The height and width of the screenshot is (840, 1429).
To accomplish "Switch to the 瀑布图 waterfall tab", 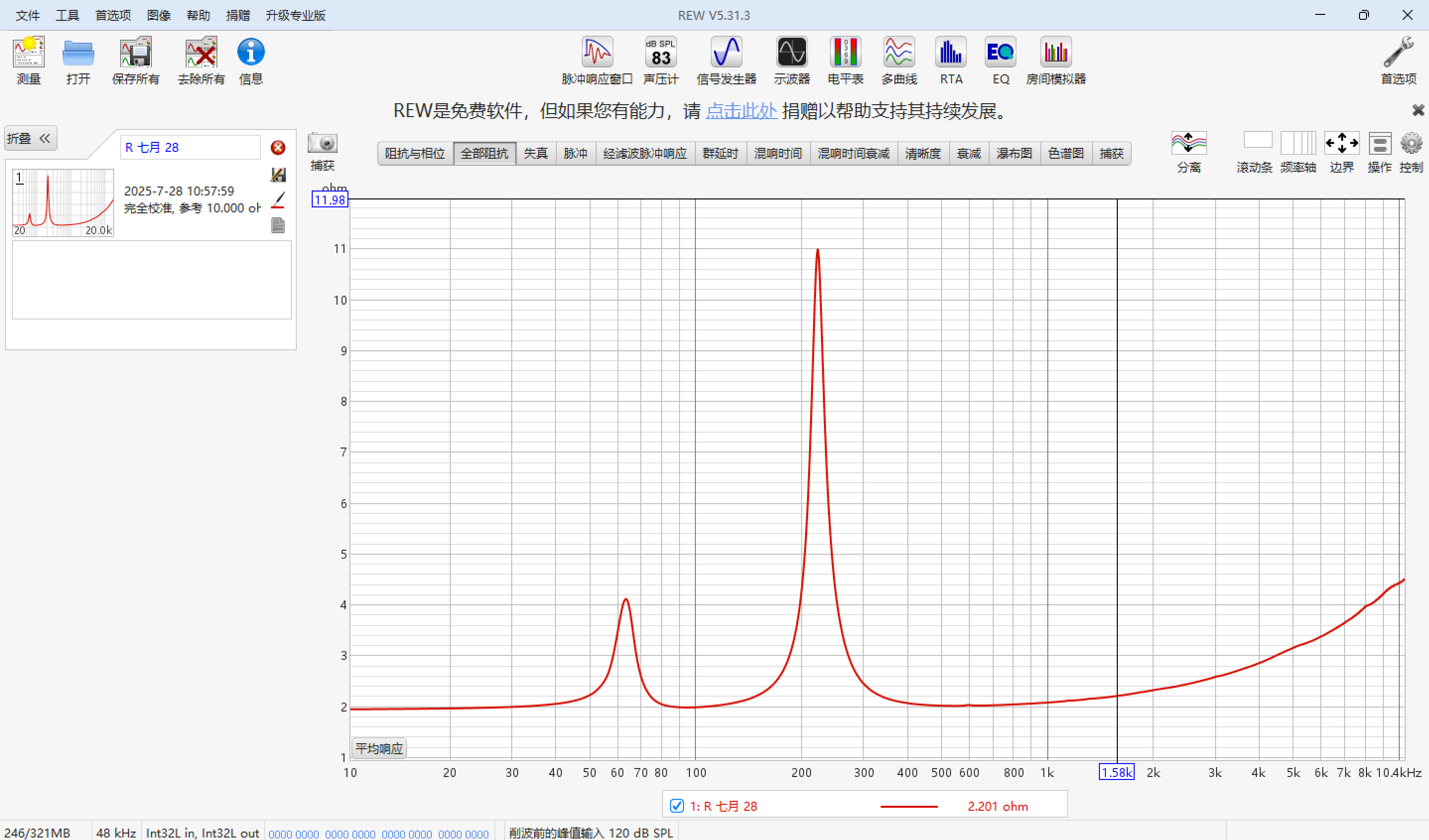I will (x=1015, y=154).
